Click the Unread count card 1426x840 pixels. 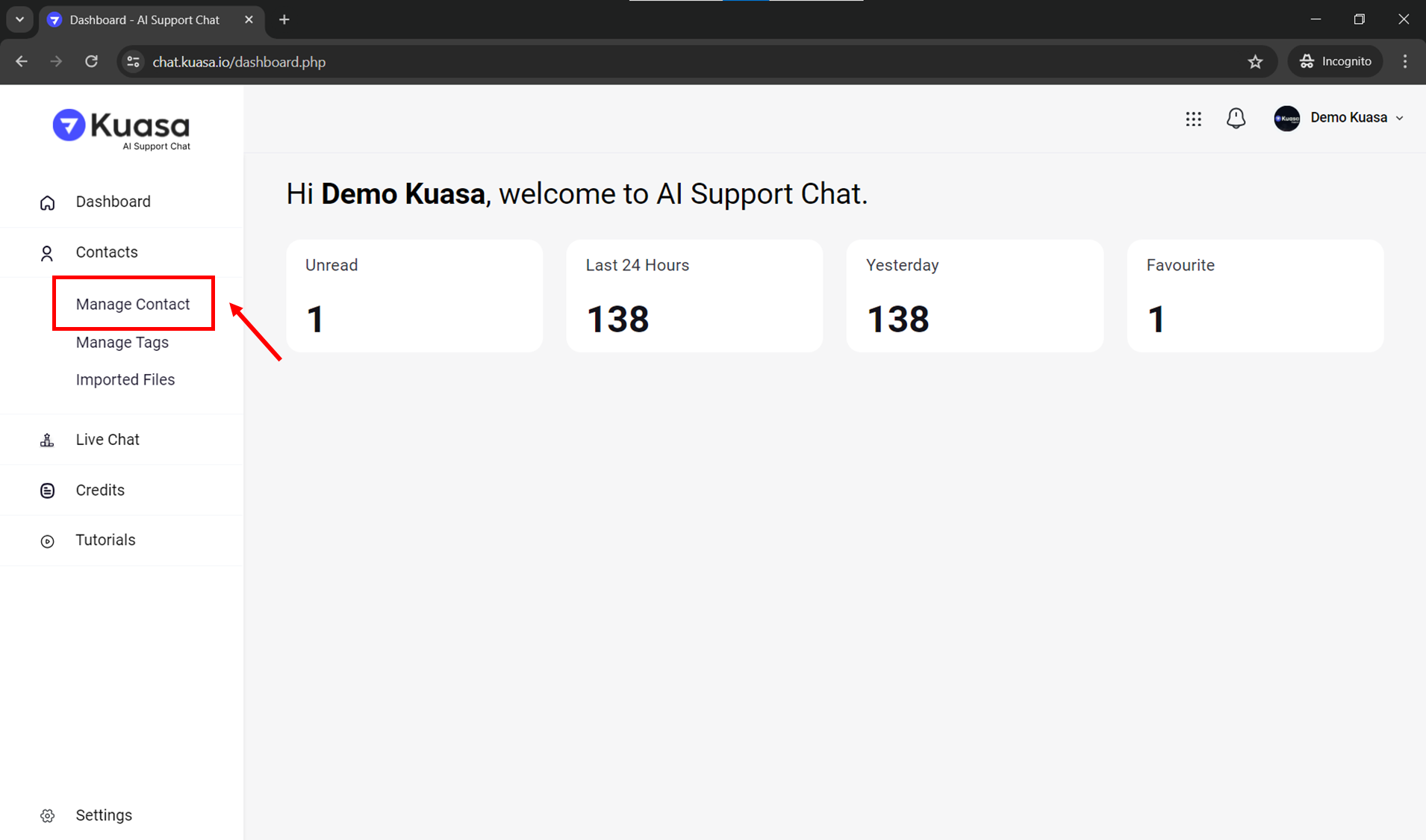[414, 296]
